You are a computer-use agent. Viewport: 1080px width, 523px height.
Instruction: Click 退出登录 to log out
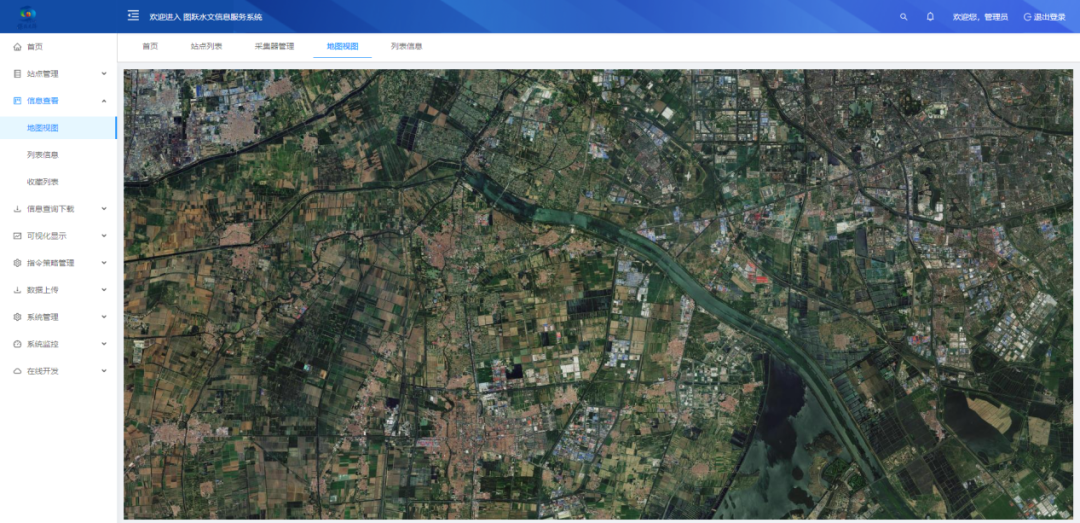[x=1043, y=17]
